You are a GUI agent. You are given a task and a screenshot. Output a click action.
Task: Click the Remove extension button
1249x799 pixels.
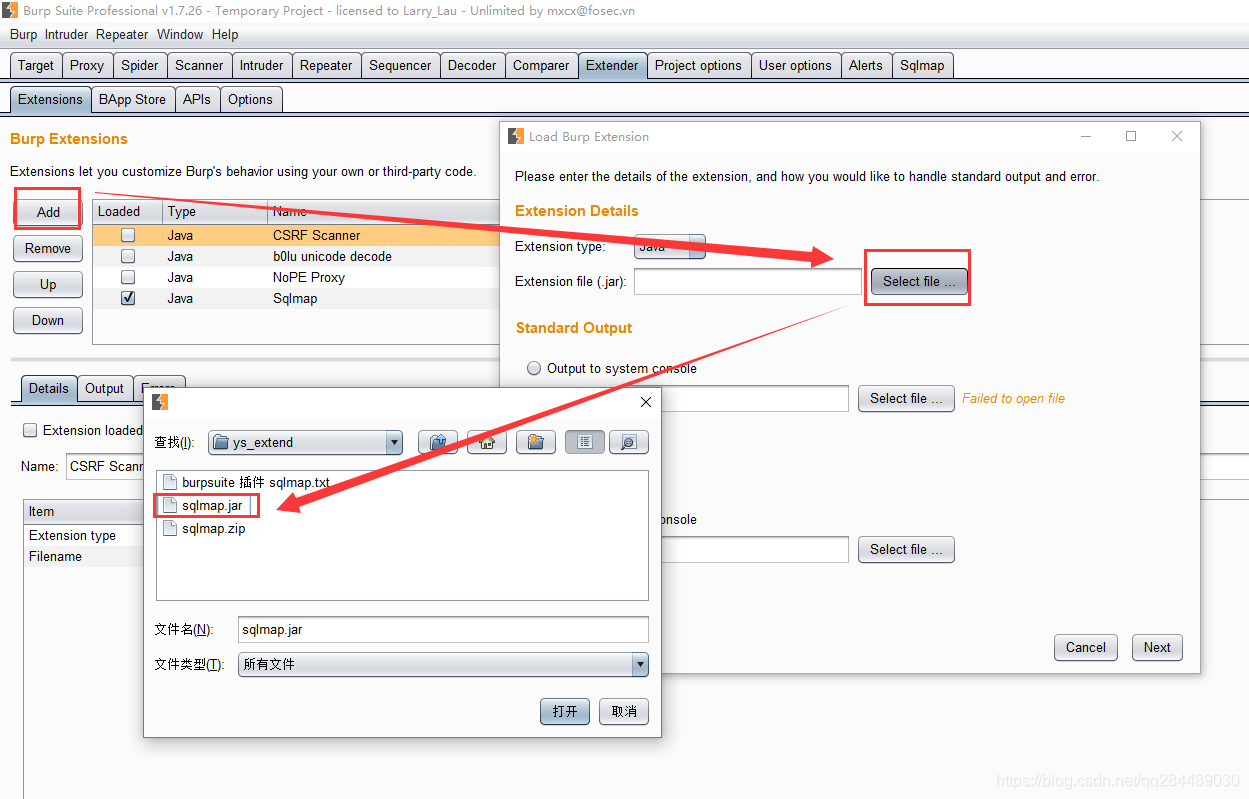[x=48, y=248]
